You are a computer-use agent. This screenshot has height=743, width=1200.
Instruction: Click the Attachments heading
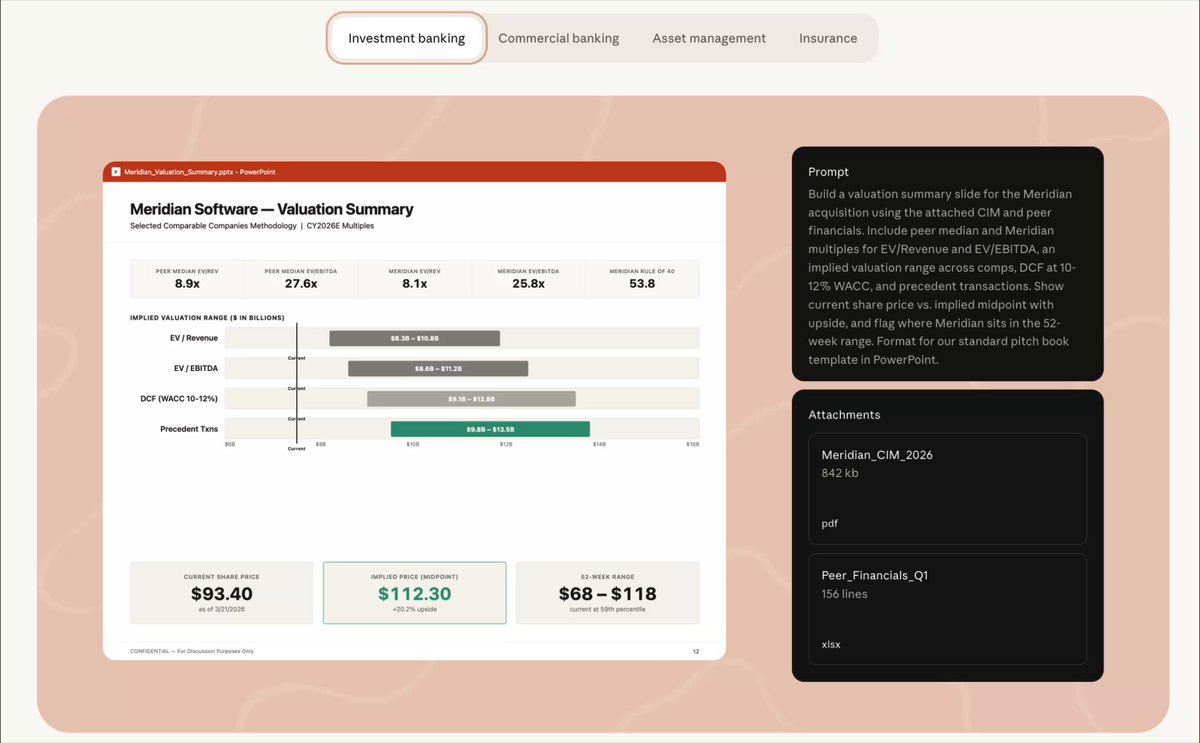(x=844, y=414)
